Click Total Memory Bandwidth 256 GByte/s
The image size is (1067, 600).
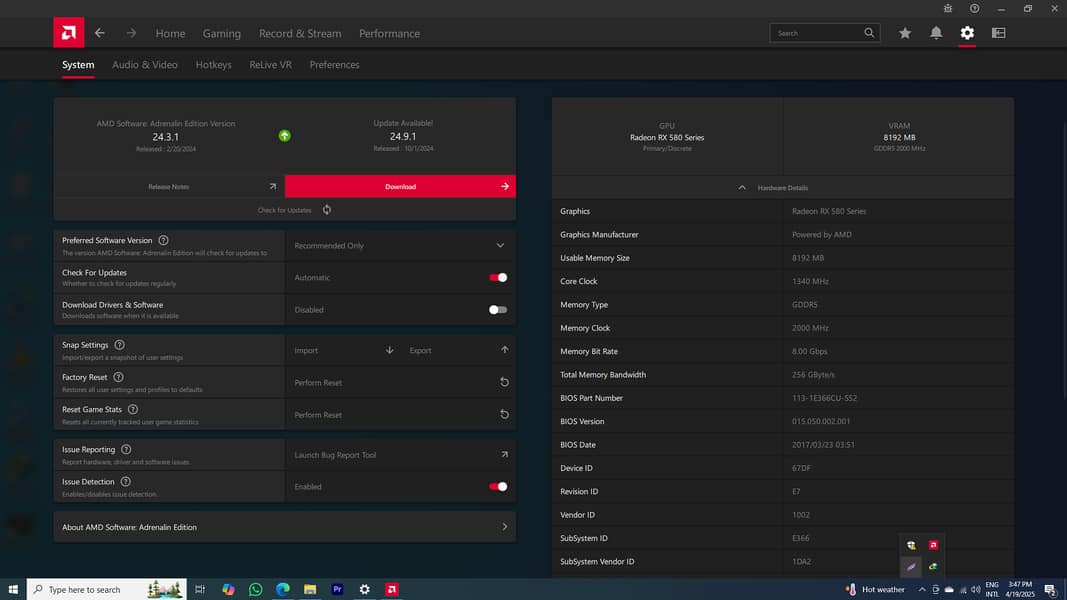812,375
